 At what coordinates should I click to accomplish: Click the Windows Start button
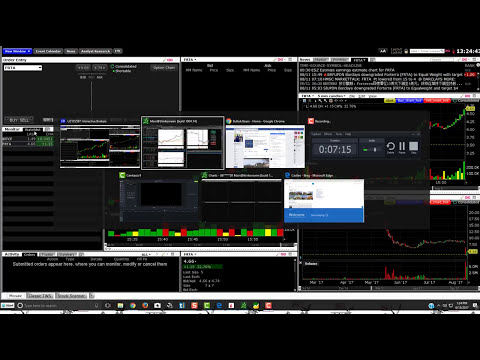point(8,305)
